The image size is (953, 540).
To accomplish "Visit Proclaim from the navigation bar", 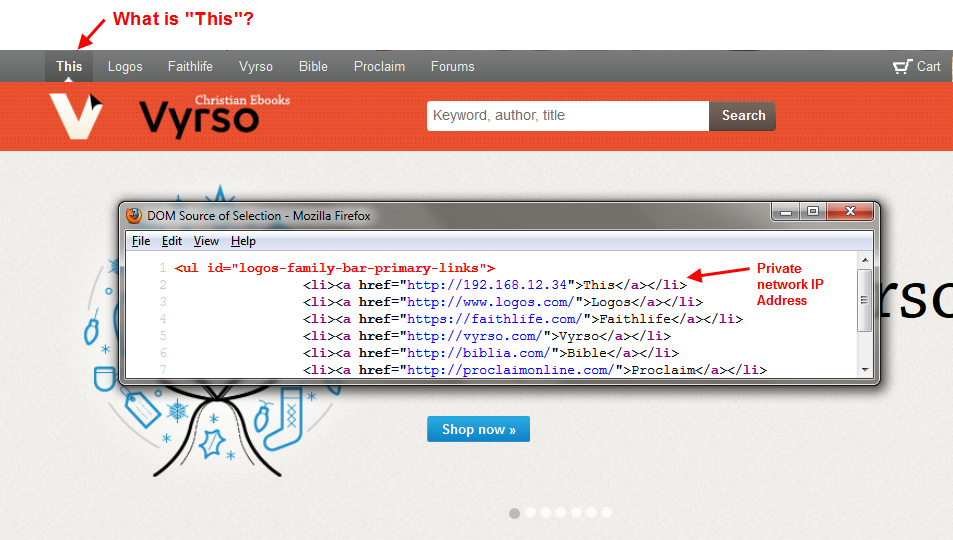I will click(379, 66).
